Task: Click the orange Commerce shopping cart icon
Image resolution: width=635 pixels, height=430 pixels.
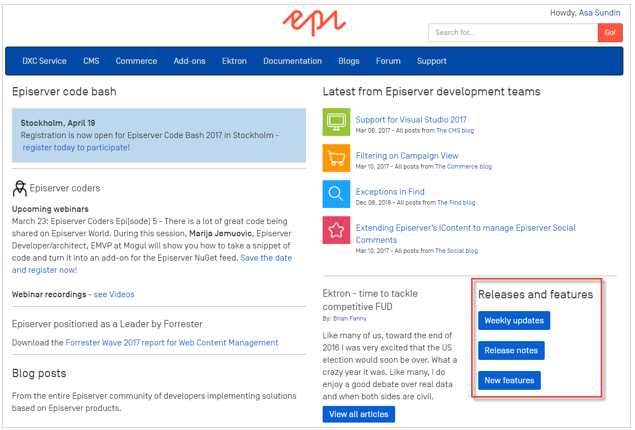Action: click(x=336, y=160)
